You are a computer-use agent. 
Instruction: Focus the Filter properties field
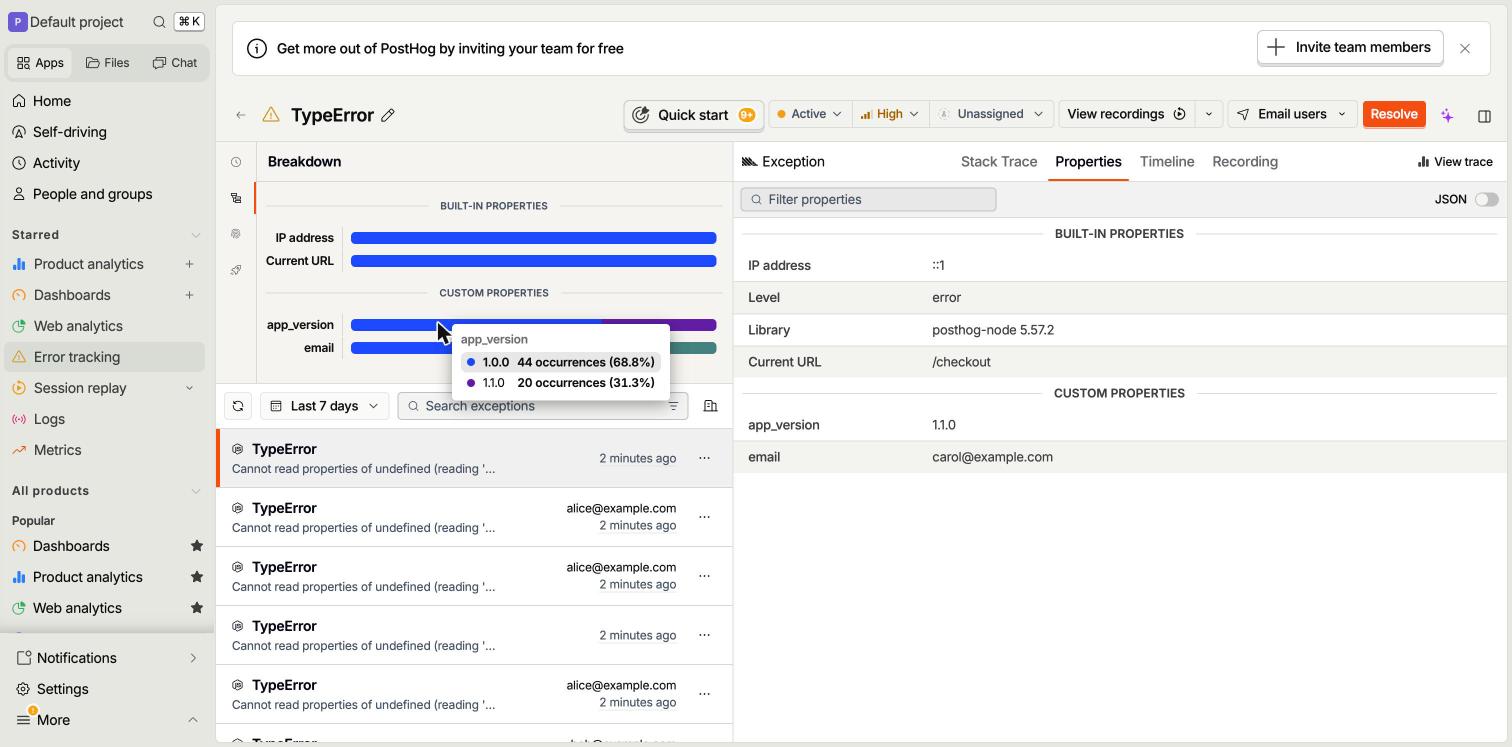868,199
